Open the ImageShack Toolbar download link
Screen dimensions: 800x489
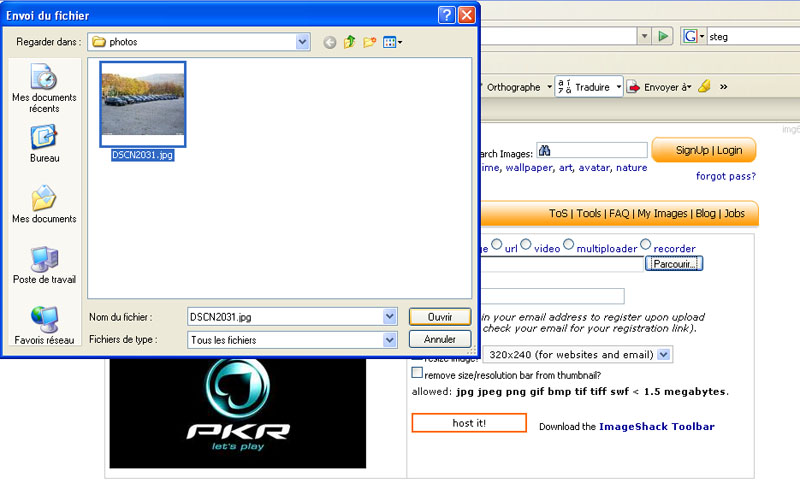(657, 426)
